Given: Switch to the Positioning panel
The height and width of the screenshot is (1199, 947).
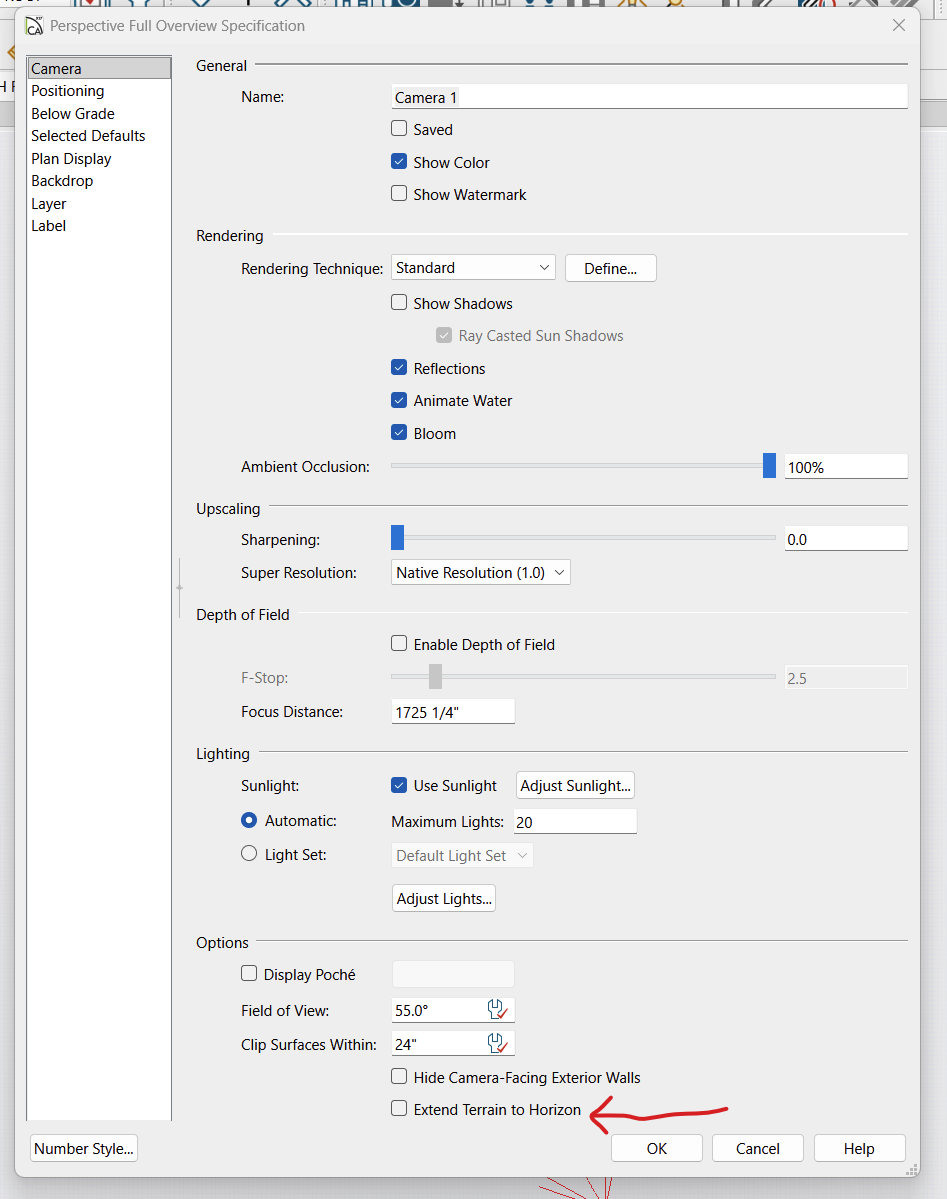Looking at the screenshot, I should coord(68,91).
